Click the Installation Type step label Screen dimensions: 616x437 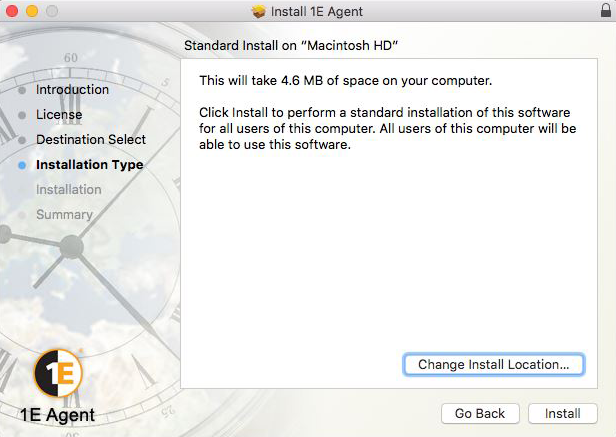coord(89,165)
